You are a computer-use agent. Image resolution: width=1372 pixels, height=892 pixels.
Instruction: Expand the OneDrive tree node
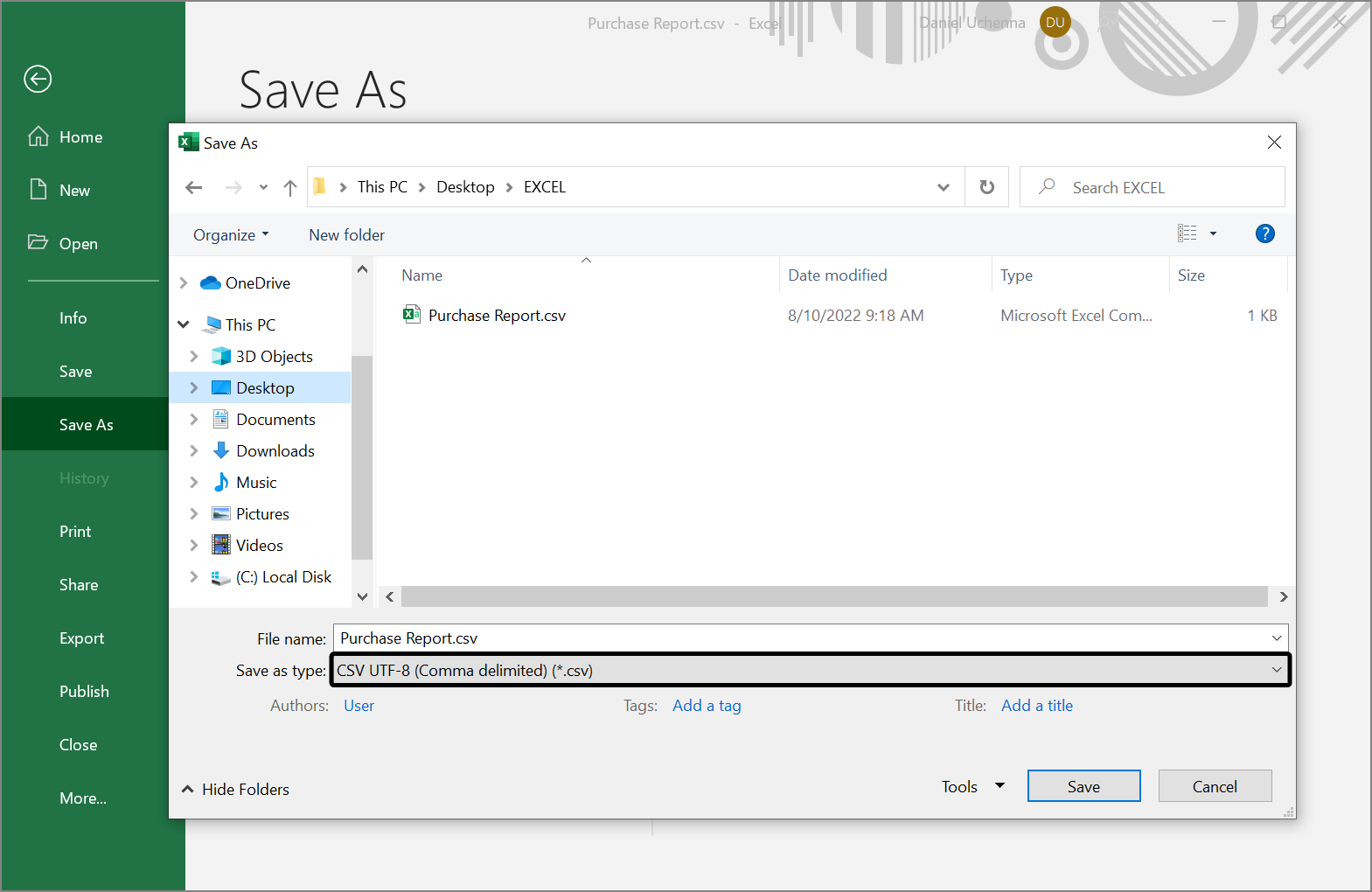coord(184,282)
